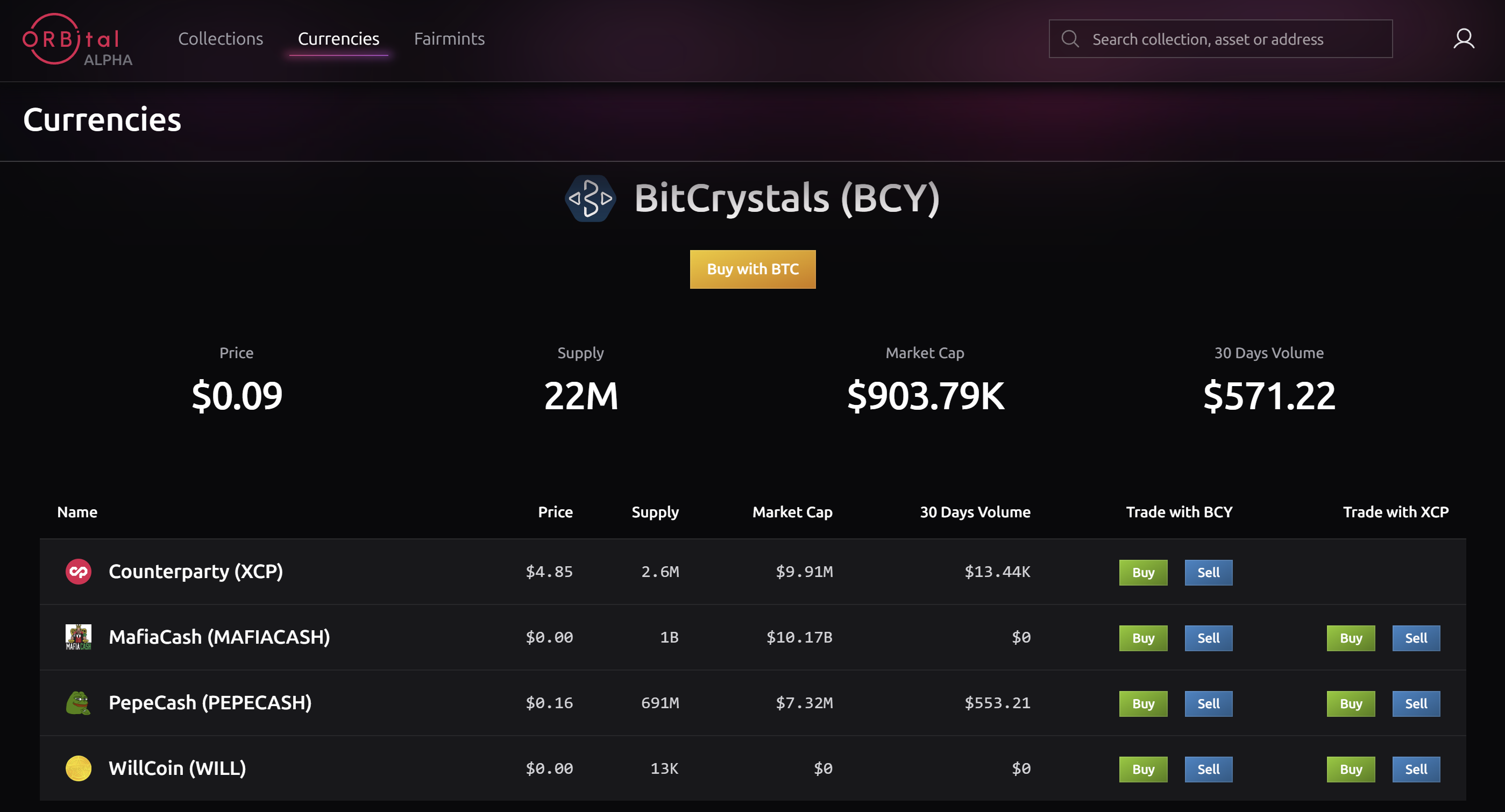Buy PepeCash with XCP
Image resolution: width=1505 pixels, height=812 pixels.
tap(1350, 703)
